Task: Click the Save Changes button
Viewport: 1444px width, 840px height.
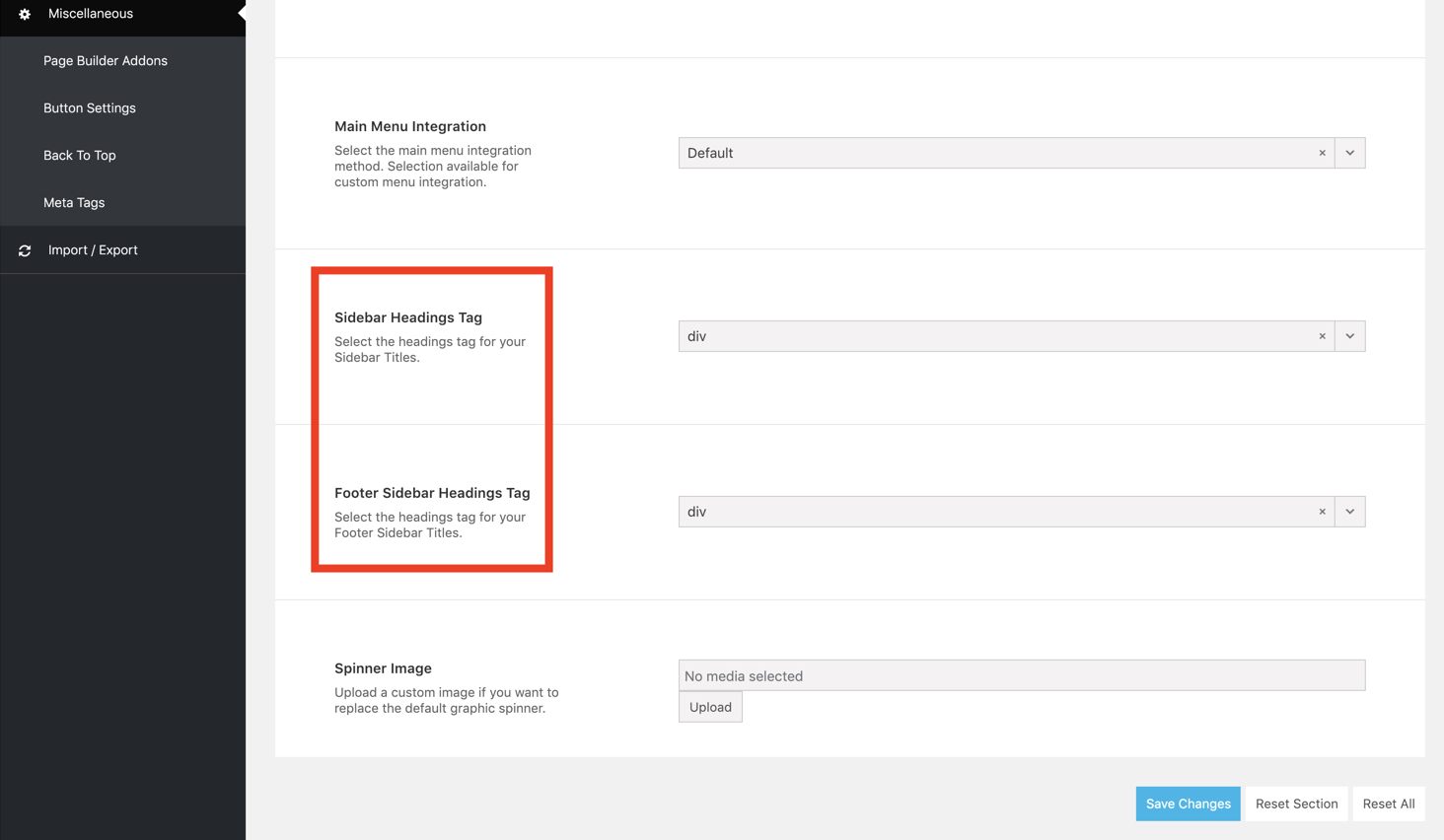Action: (x=1188, y=804)
